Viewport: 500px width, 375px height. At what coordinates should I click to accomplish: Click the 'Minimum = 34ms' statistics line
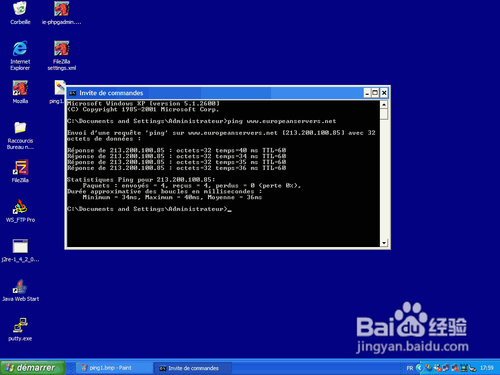point(172,197)
